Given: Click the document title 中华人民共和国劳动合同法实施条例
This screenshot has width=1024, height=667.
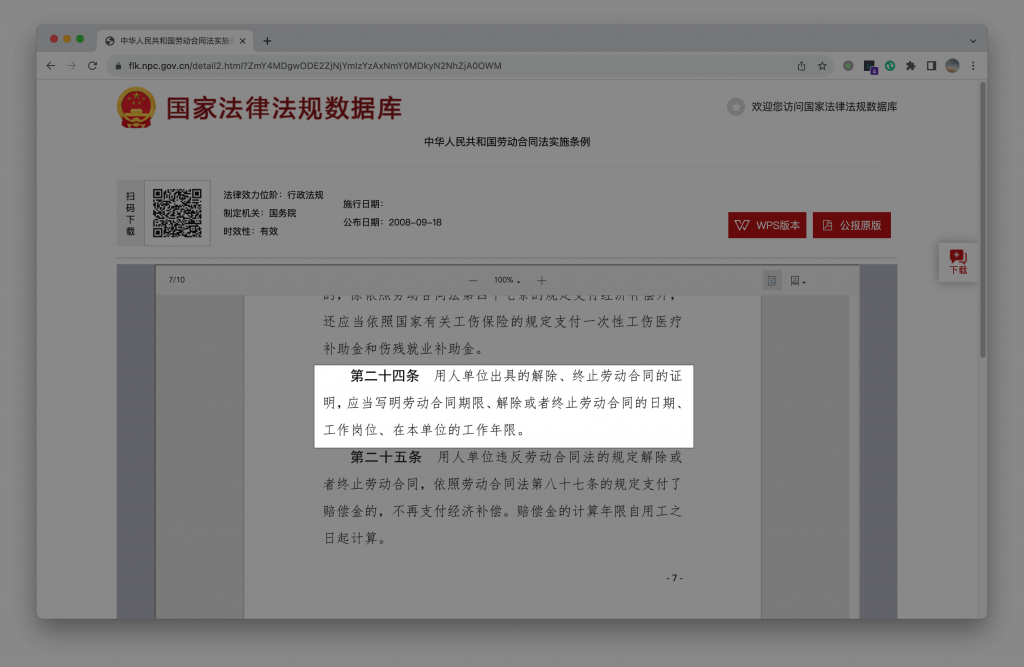Looking at the screenshot, I should point(507,142).
